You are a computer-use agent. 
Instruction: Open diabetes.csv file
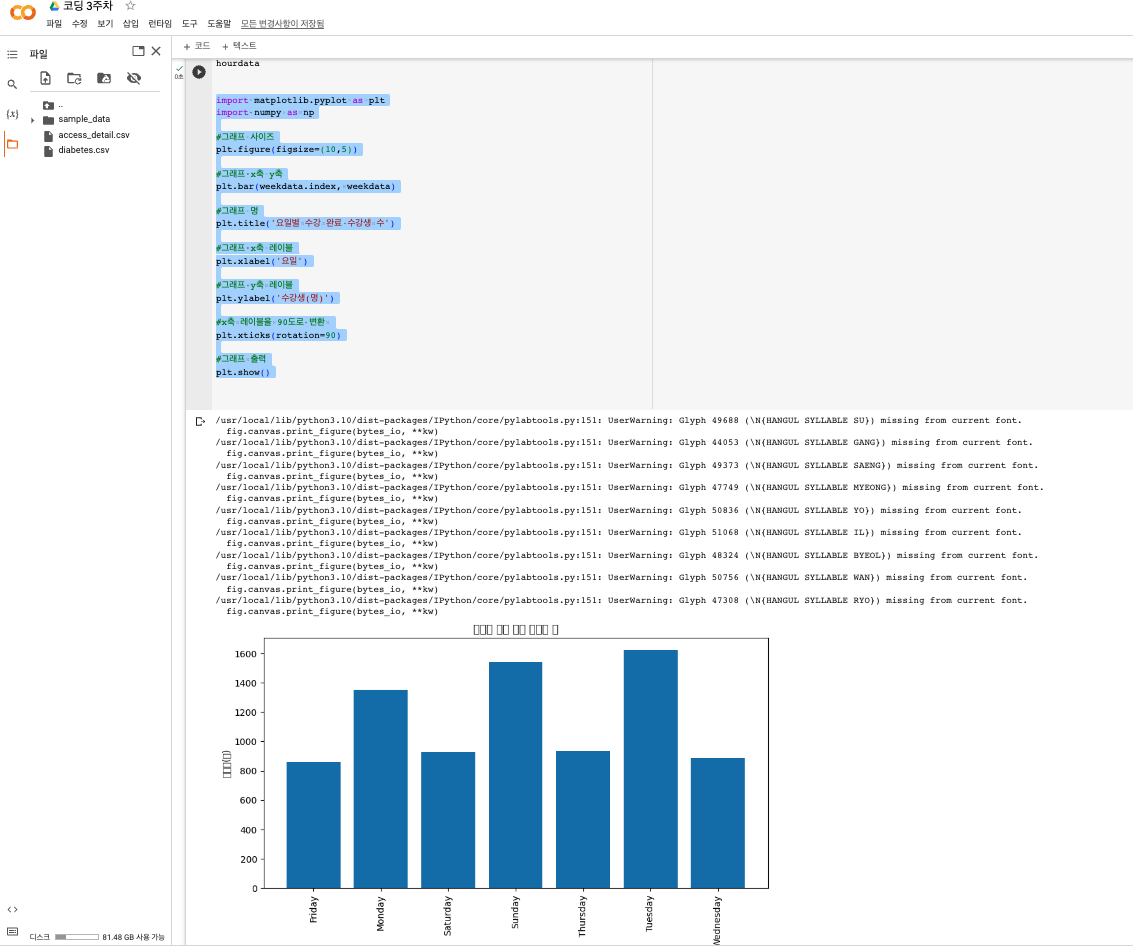pos(84,150)
